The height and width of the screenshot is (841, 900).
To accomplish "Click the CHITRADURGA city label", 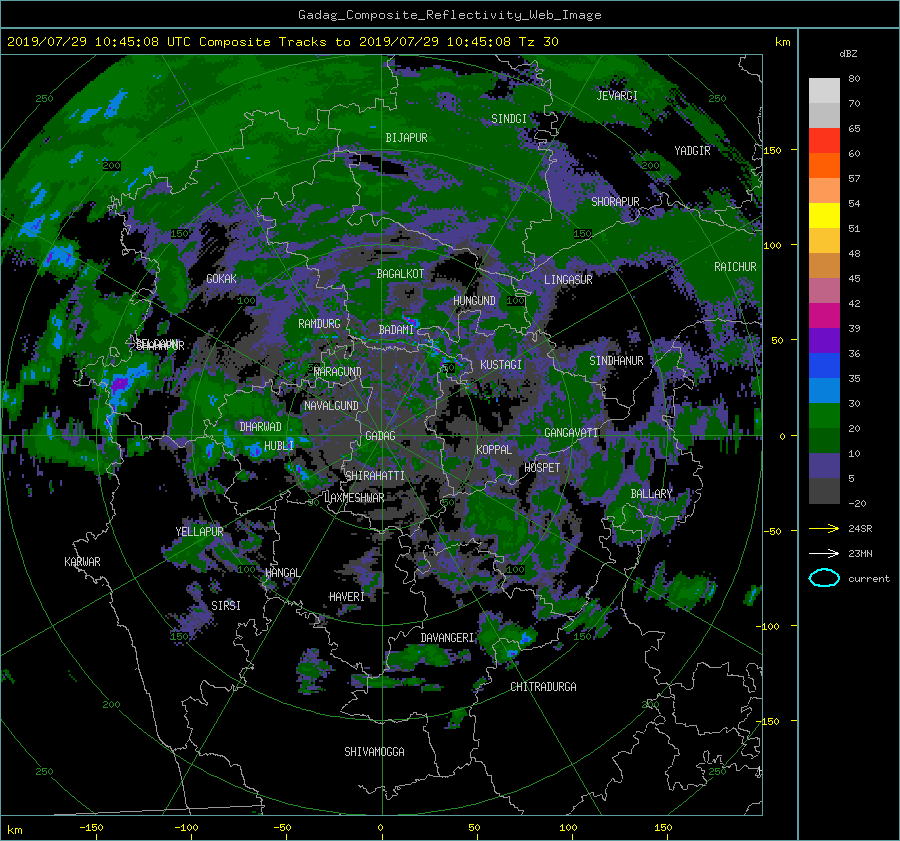I will coord(543,687).
